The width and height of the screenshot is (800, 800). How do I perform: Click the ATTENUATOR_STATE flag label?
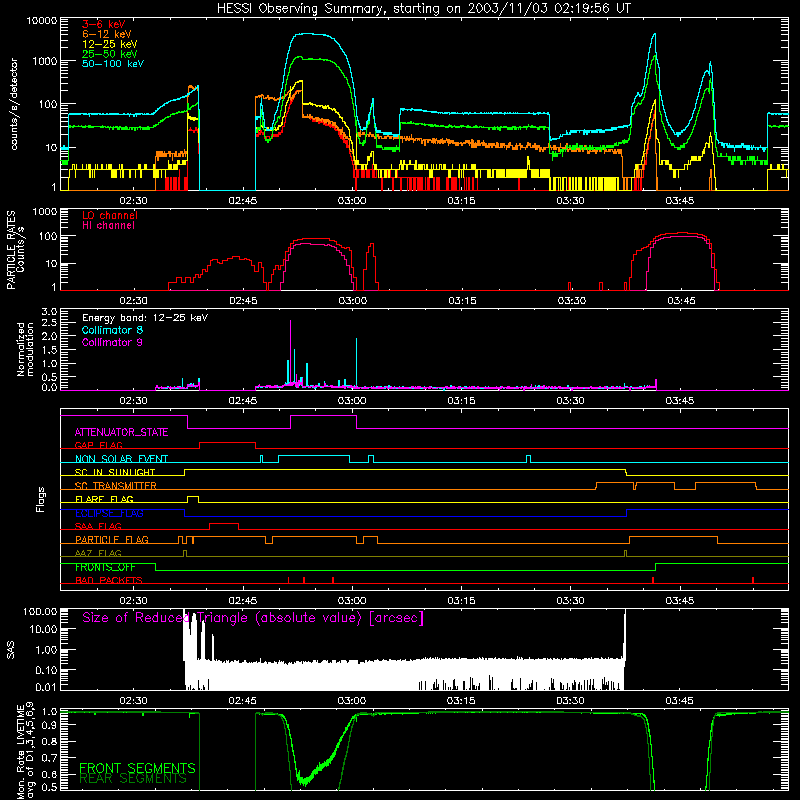pos(121,432)
